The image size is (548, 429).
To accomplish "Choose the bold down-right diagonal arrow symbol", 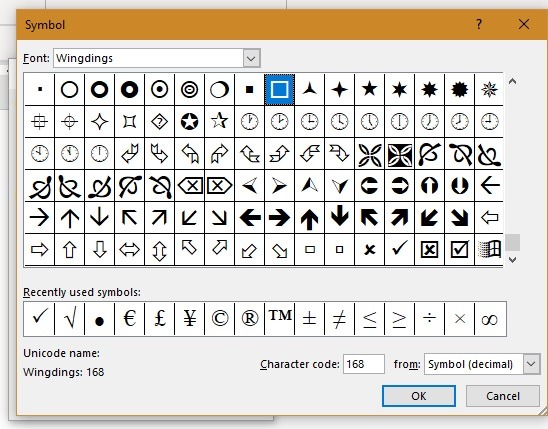I will 459,218.
